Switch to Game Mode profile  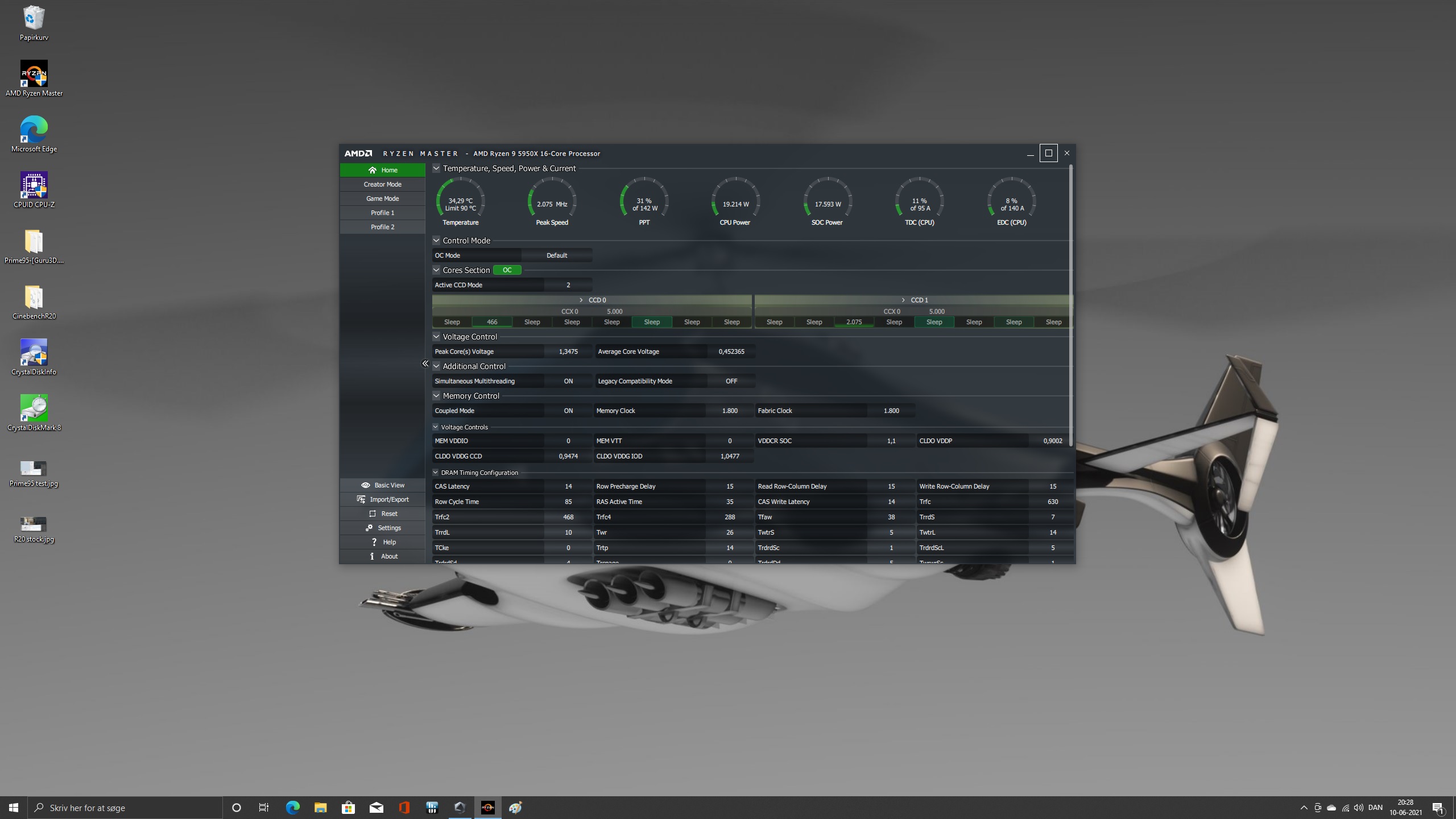[382, 198]
